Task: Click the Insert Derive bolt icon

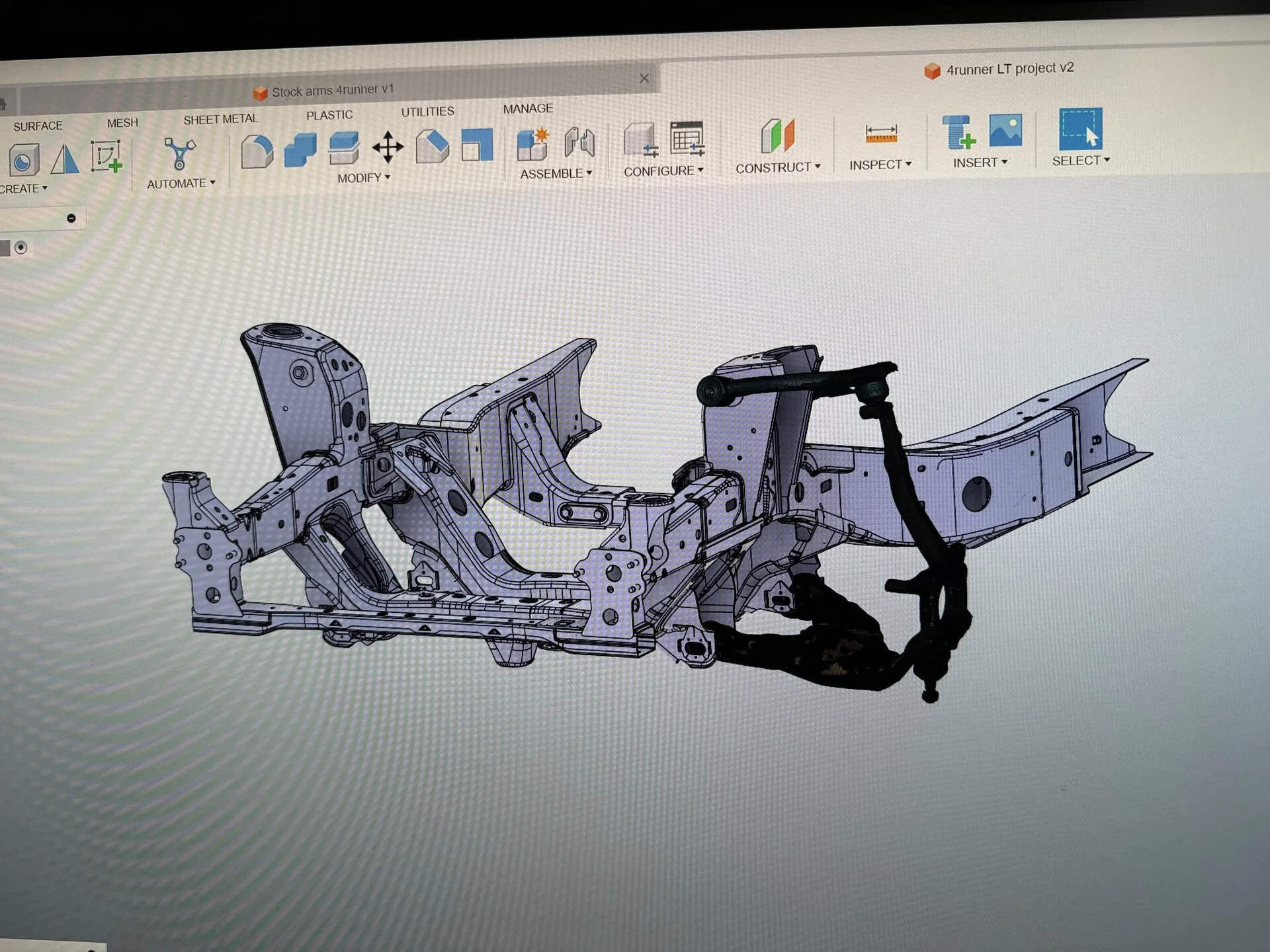Action: coord(958,132)
